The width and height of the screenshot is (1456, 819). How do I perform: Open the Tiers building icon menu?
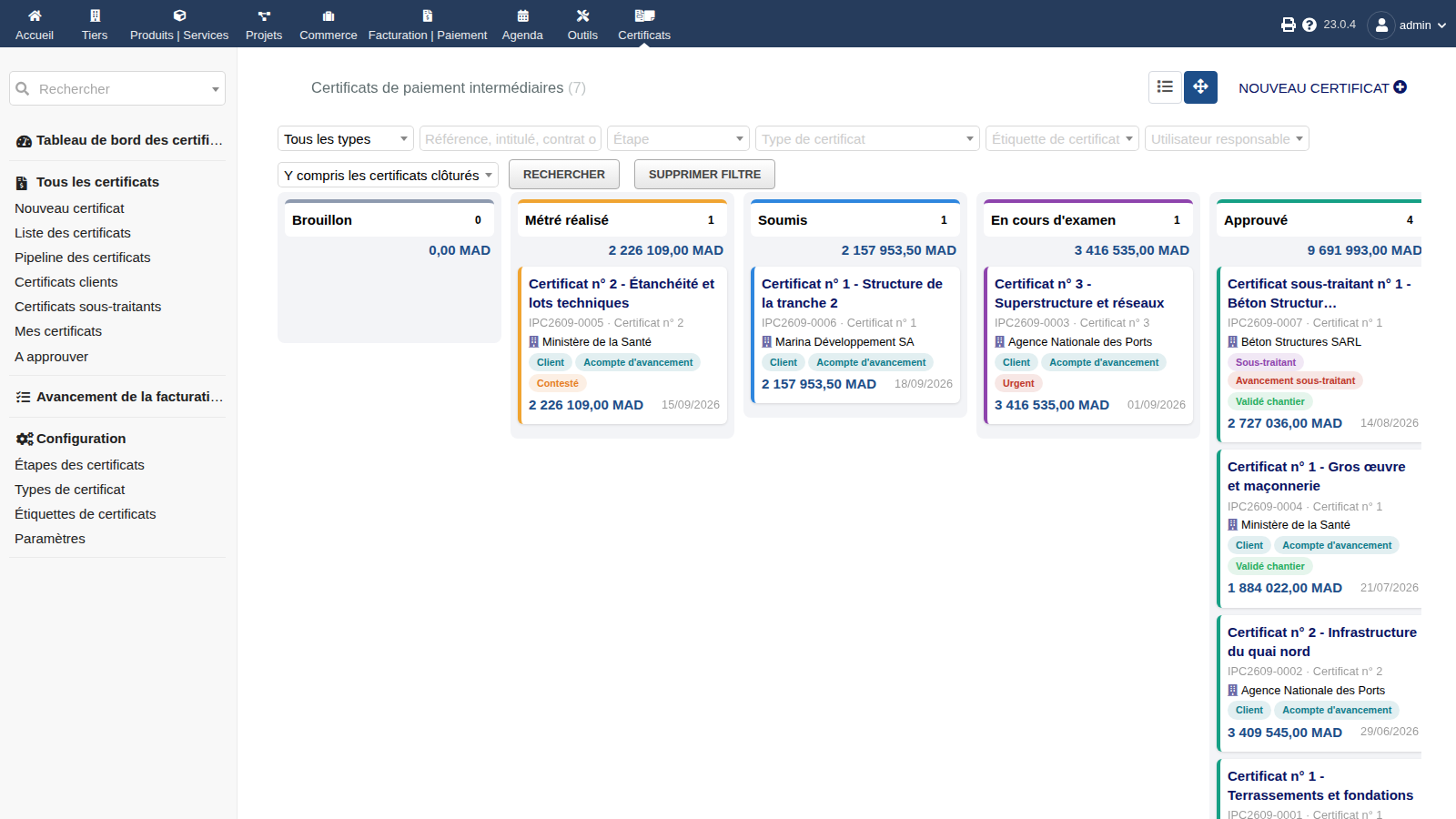(95, 15)
